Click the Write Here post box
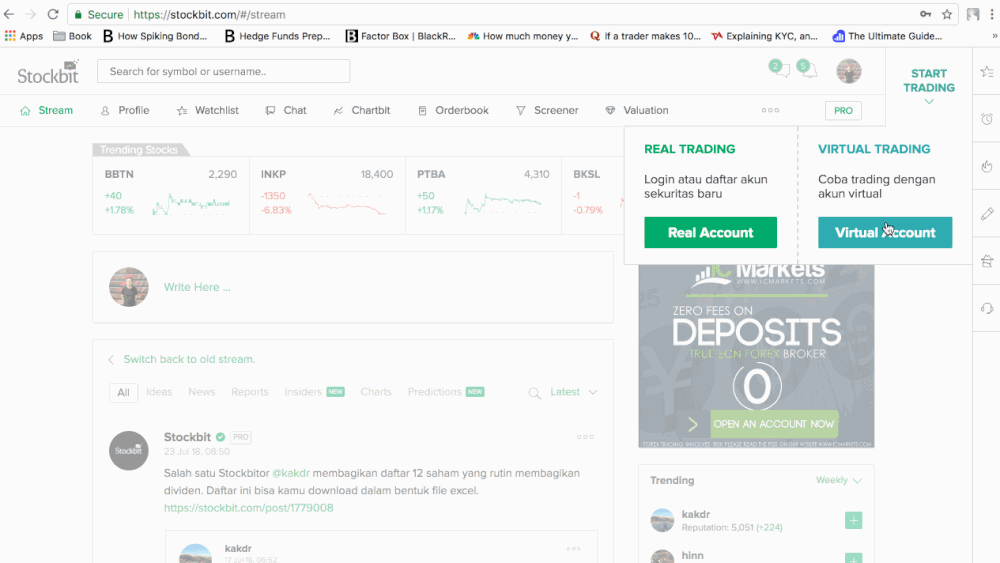The height and width of the screenshot is (563, 1000). (x=353, y=287)
